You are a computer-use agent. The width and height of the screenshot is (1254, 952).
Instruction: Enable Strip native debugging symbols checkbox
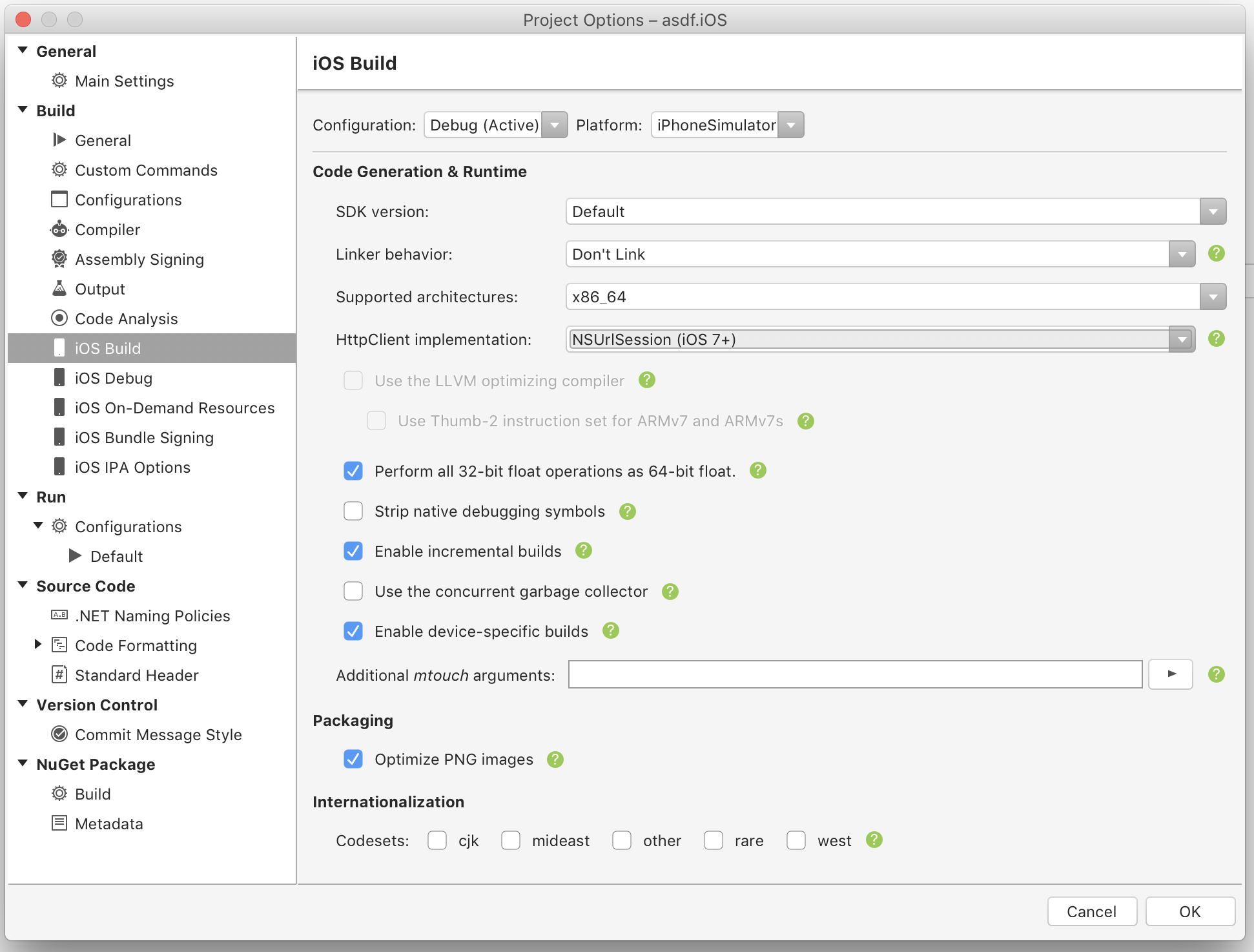[353, 512]
